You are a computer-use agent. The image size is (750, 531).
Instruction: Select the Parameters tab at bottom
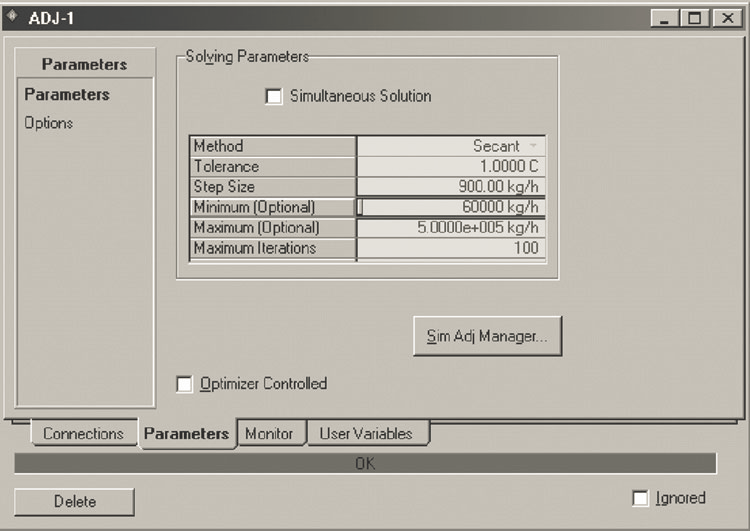coord(186,434)
